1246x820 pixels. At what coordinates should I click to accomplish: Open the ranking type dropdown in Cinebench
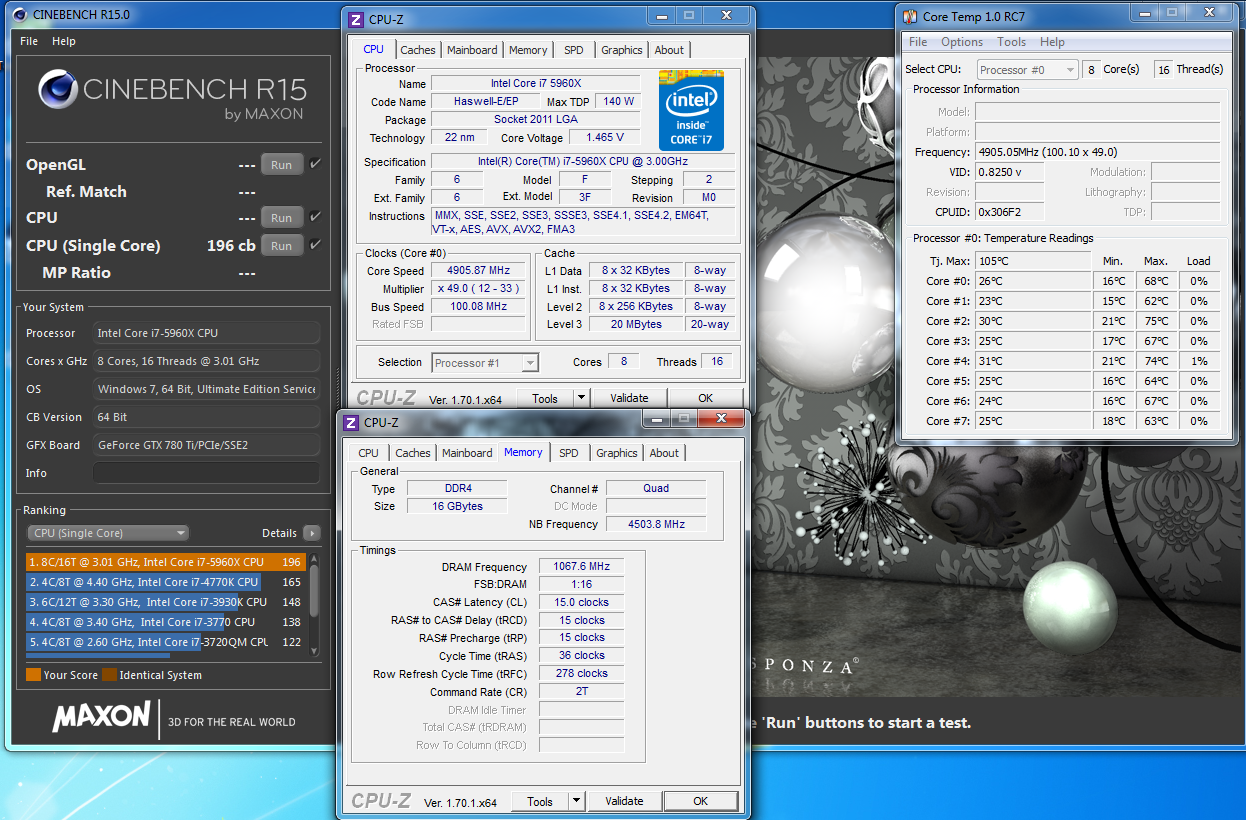[x=108, y=533]
